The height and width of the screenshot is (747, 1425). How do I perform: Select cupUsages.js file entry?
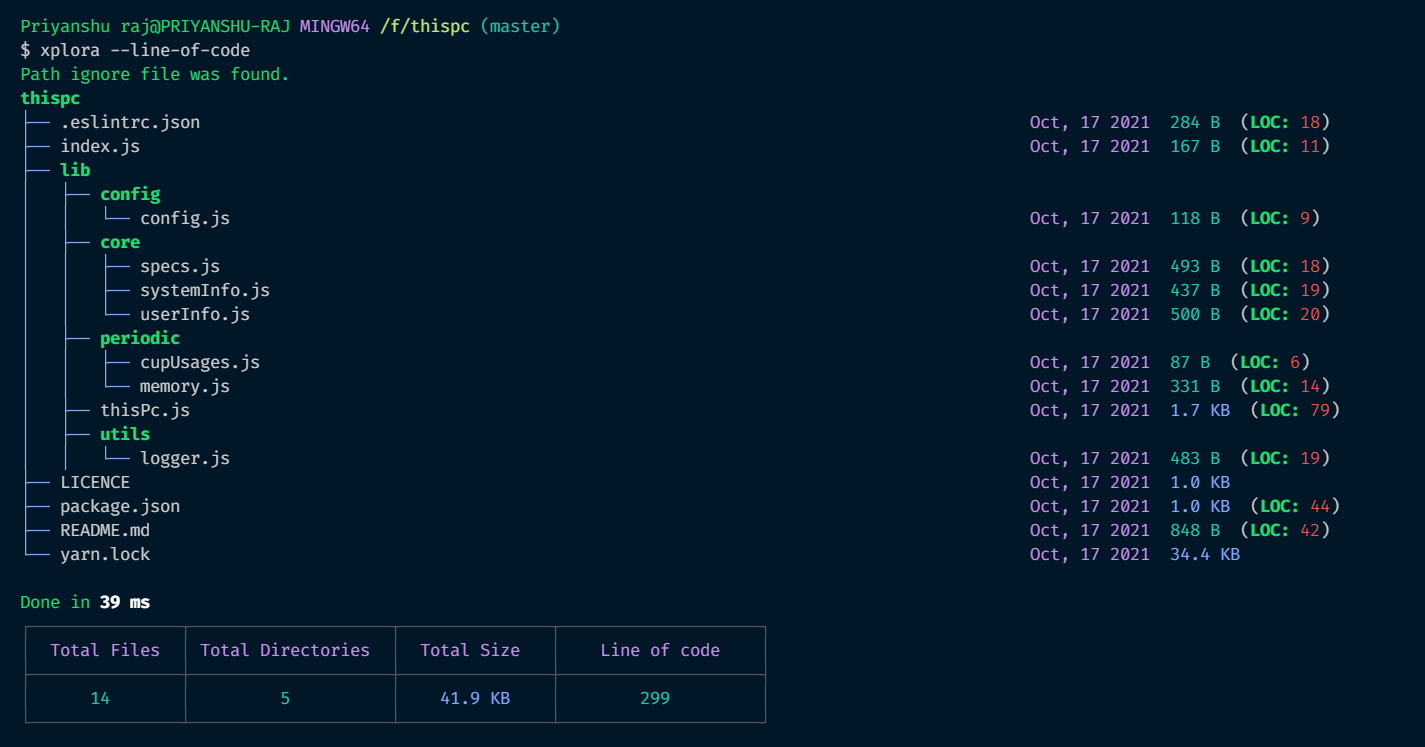point(200,362)
